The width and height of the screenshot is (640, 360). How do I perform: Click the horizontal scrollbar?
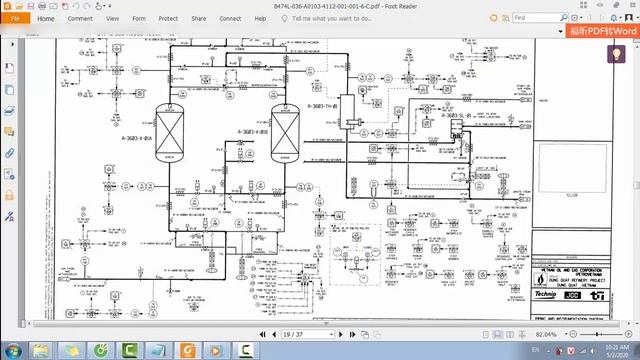326,323
